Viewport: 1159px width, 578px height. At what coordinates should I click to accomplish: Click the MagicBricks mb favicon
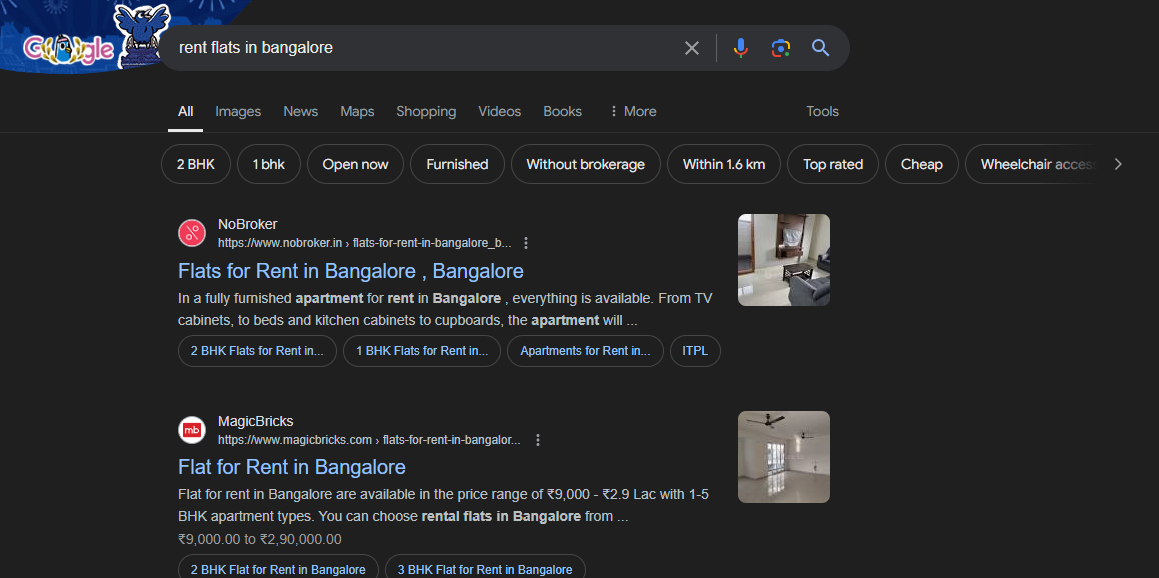pyautogui.click(x=192, y=430)
